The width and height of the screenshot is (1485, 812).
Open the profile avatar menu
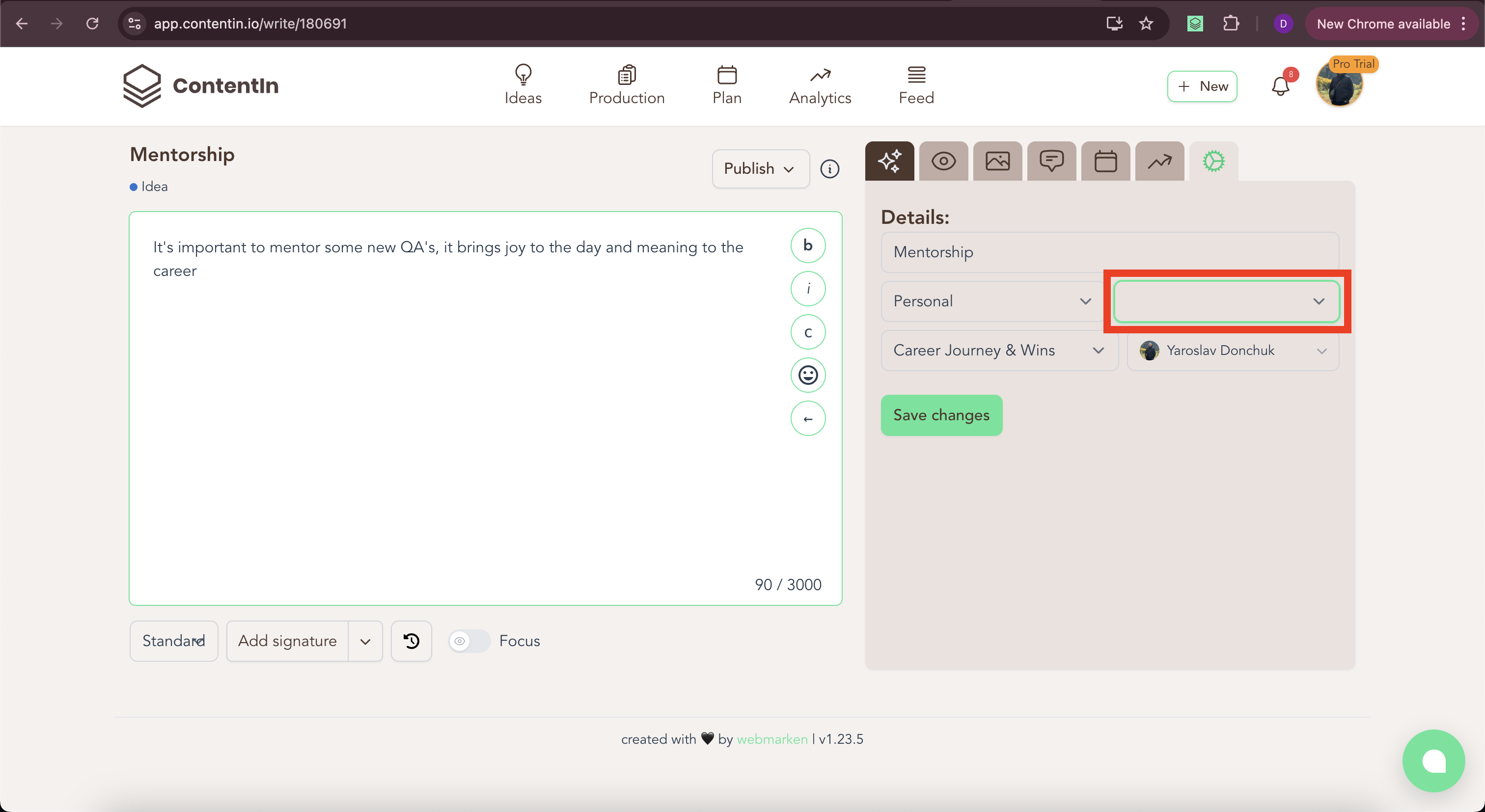point(1339,85)
